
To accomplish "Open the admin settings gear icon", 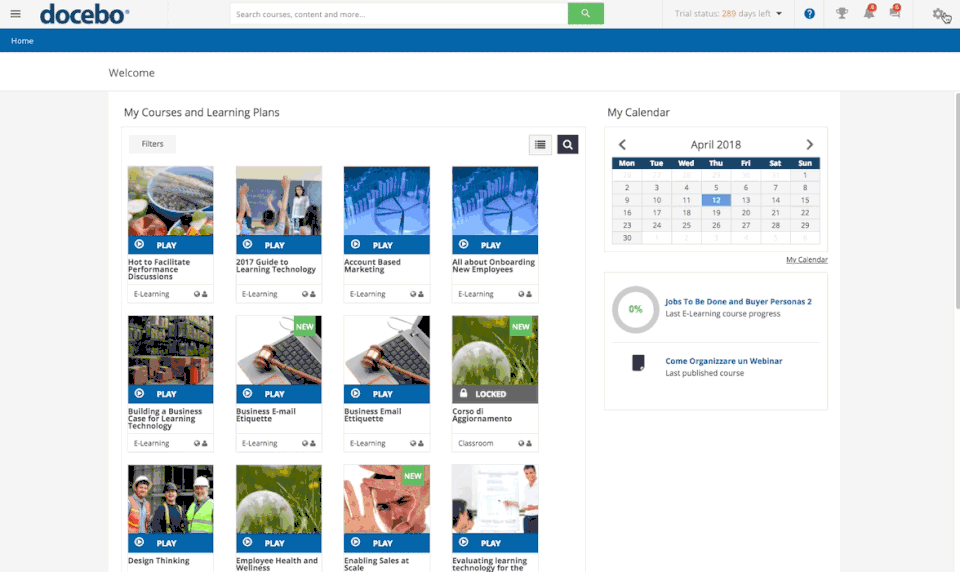I will 939,14.
